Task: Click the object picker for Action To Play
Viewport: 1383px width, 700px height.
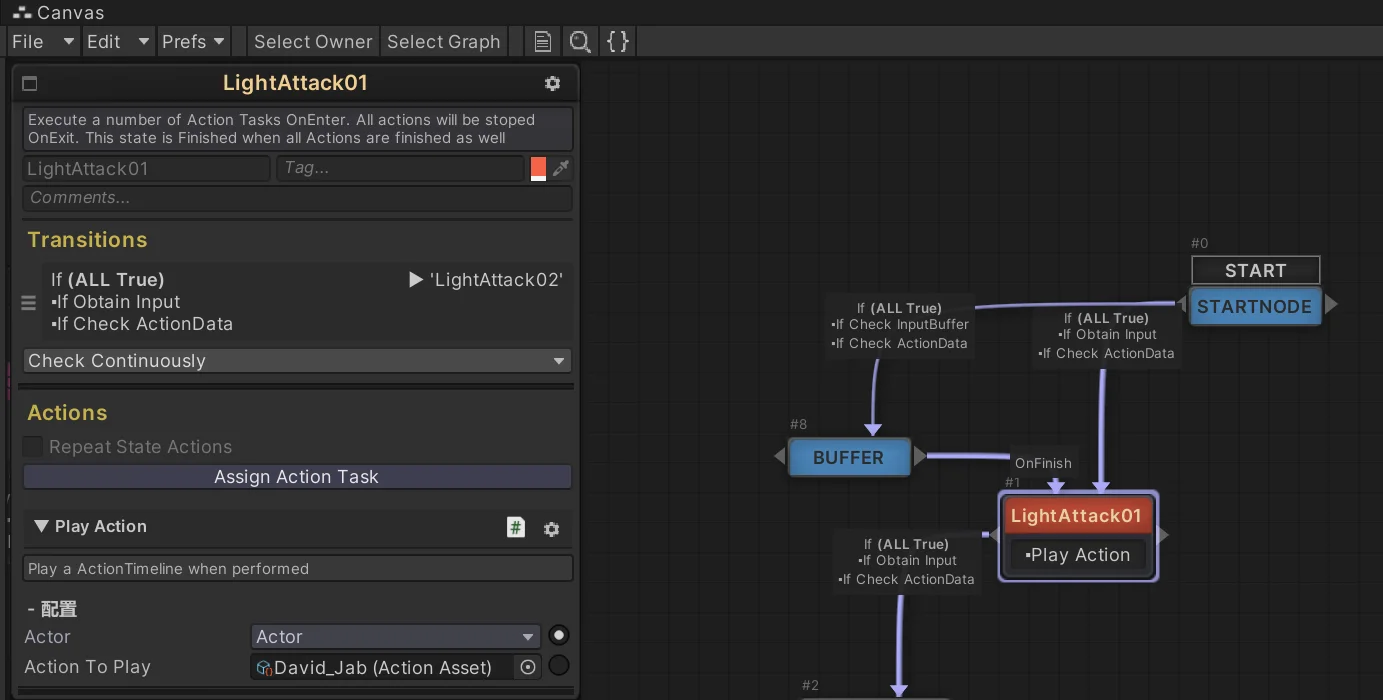Action: coord(528,667)
